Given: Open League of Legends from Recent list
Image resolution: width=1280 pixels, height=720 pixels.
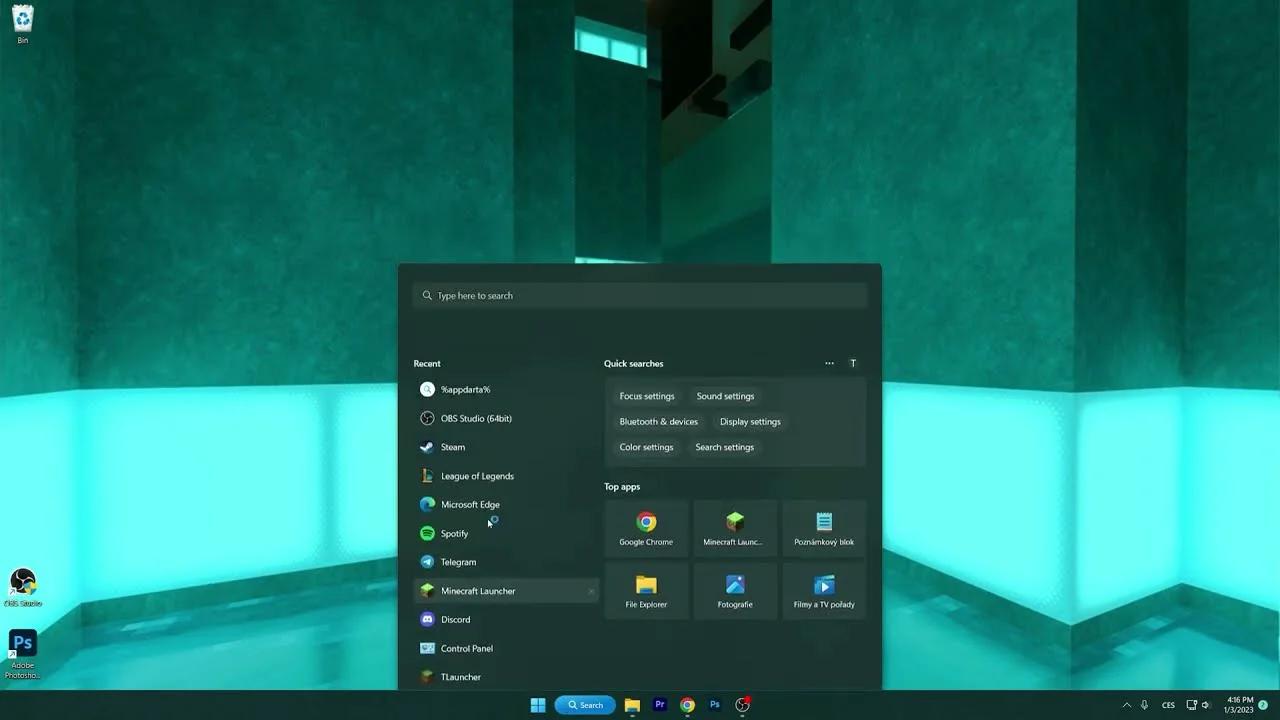Looking at the screenshot, I should [506, 476].
